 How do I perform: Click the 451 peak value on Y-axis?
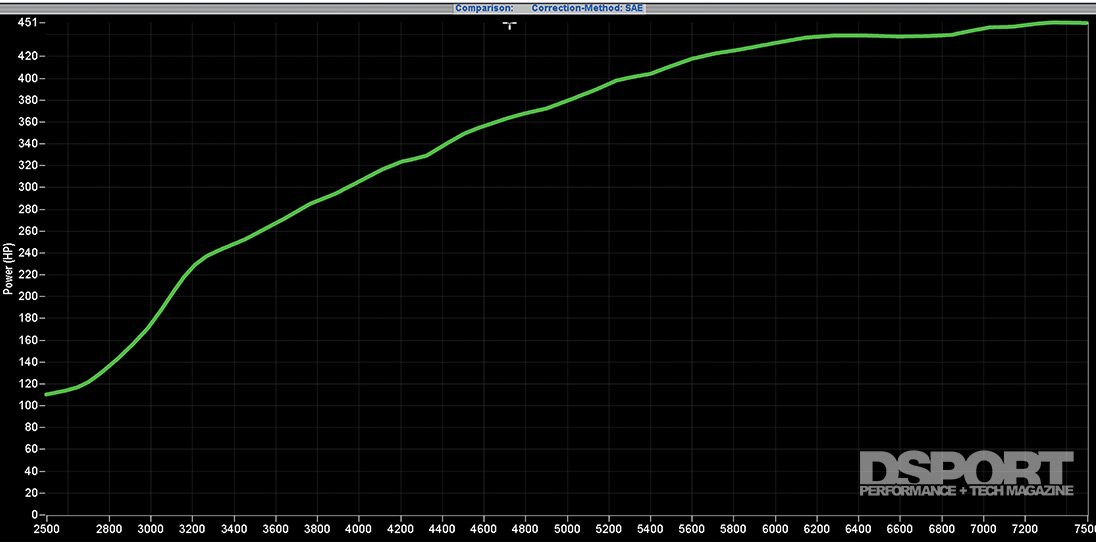click(29, 23)
